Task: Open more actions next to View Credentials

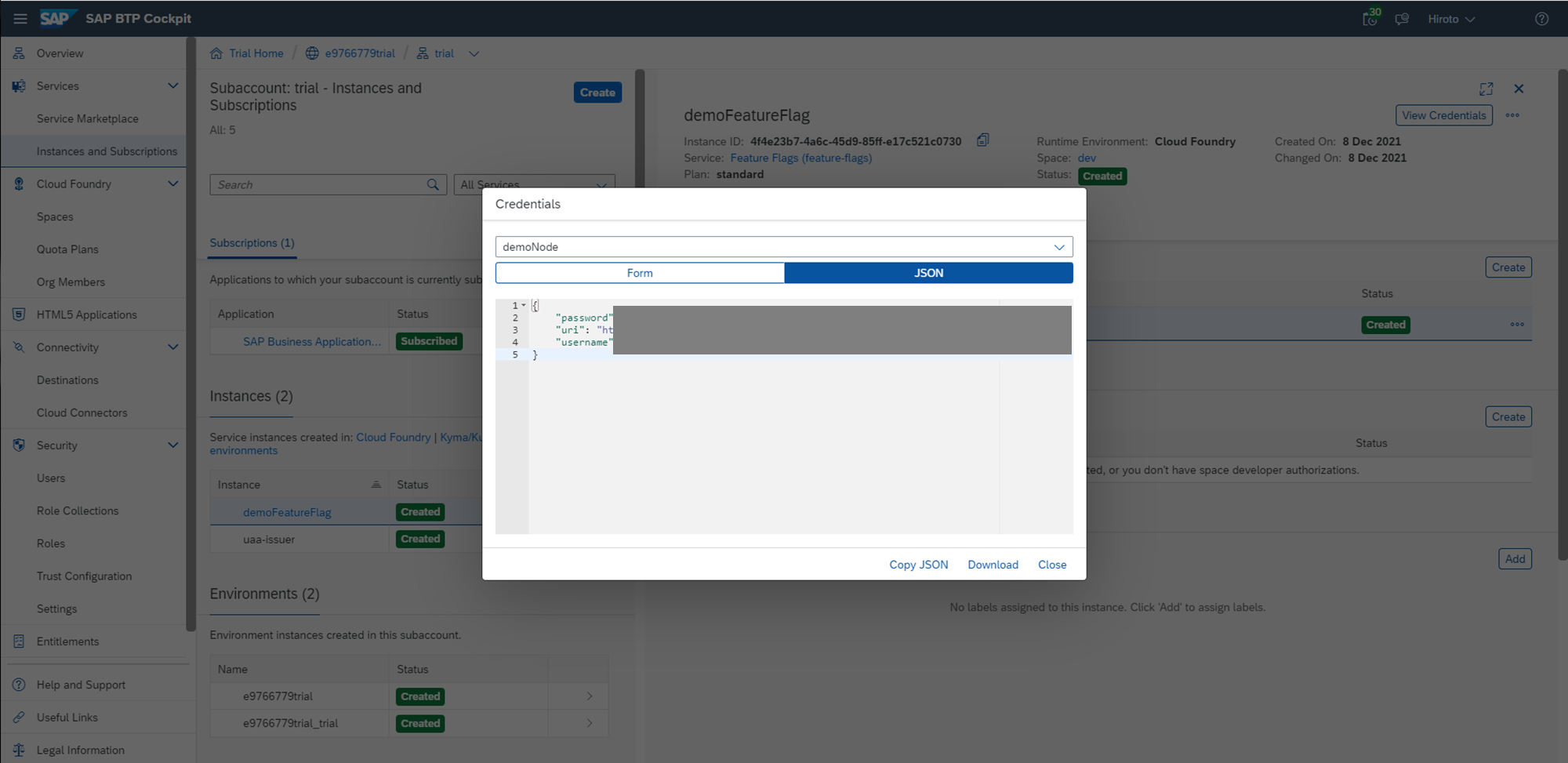Action: (x=1512, y=115)
